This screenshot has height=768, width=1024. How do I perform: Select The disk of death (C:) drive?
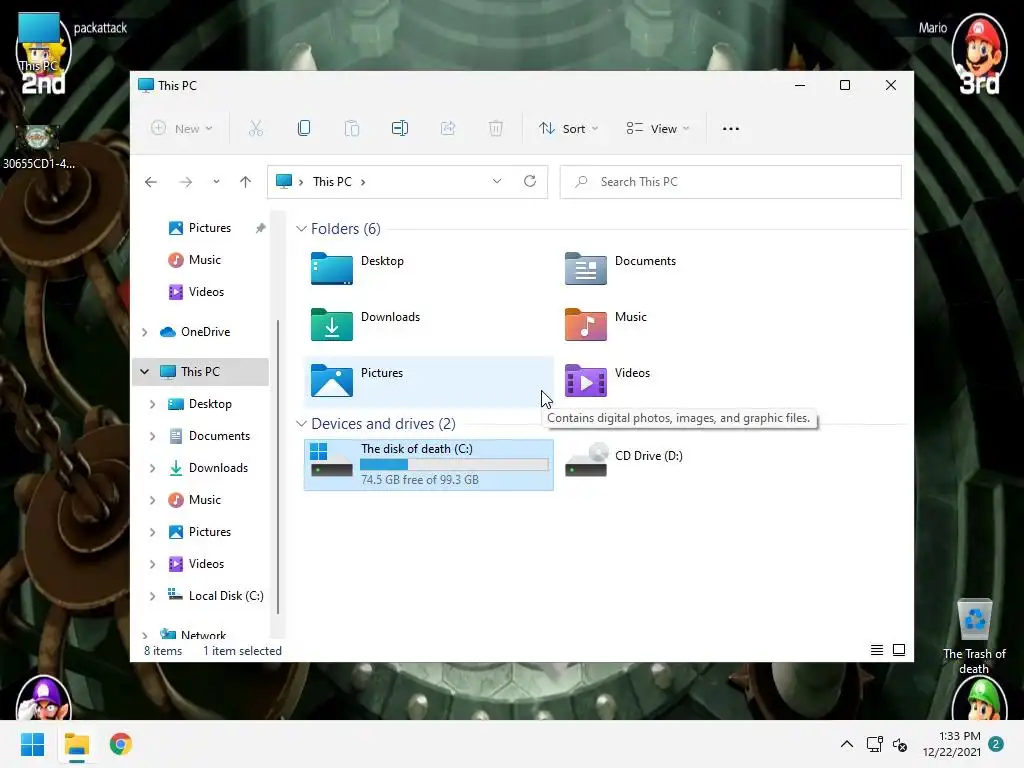pyautogui.click(x=428, y=464)
